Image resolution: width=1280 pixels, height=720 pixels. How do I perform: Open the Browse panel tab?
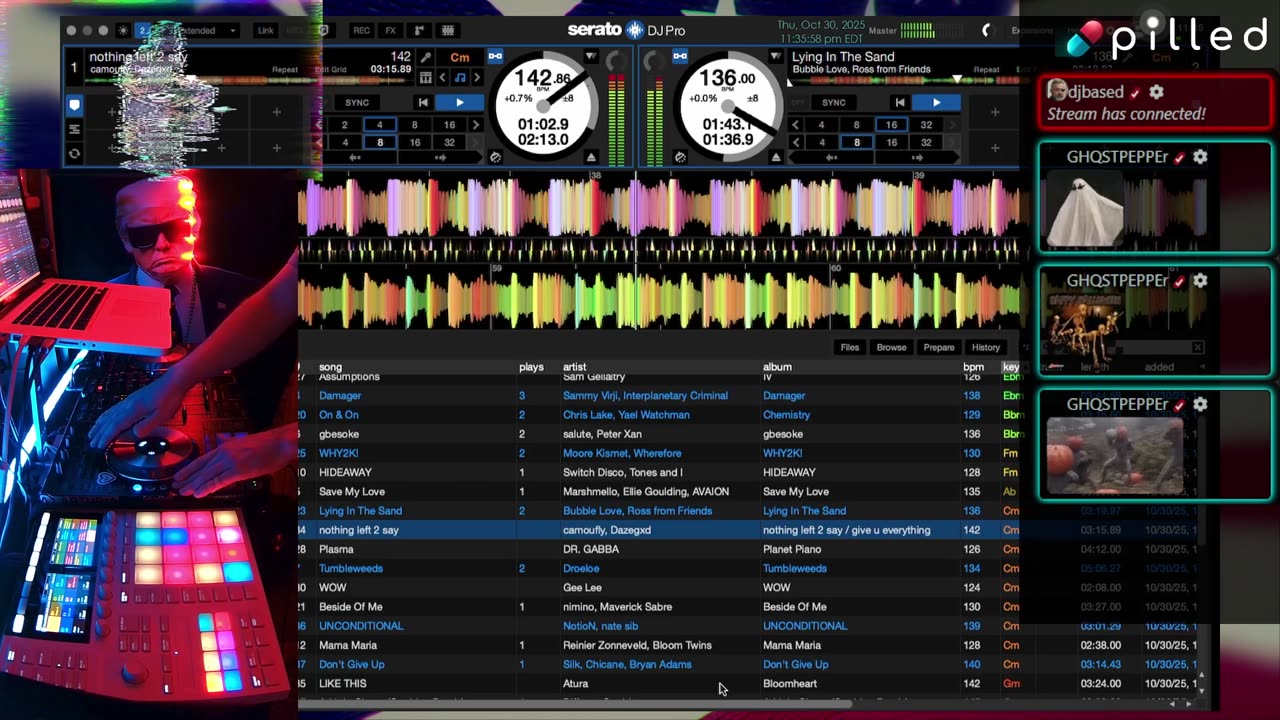(x=891, y=347)
